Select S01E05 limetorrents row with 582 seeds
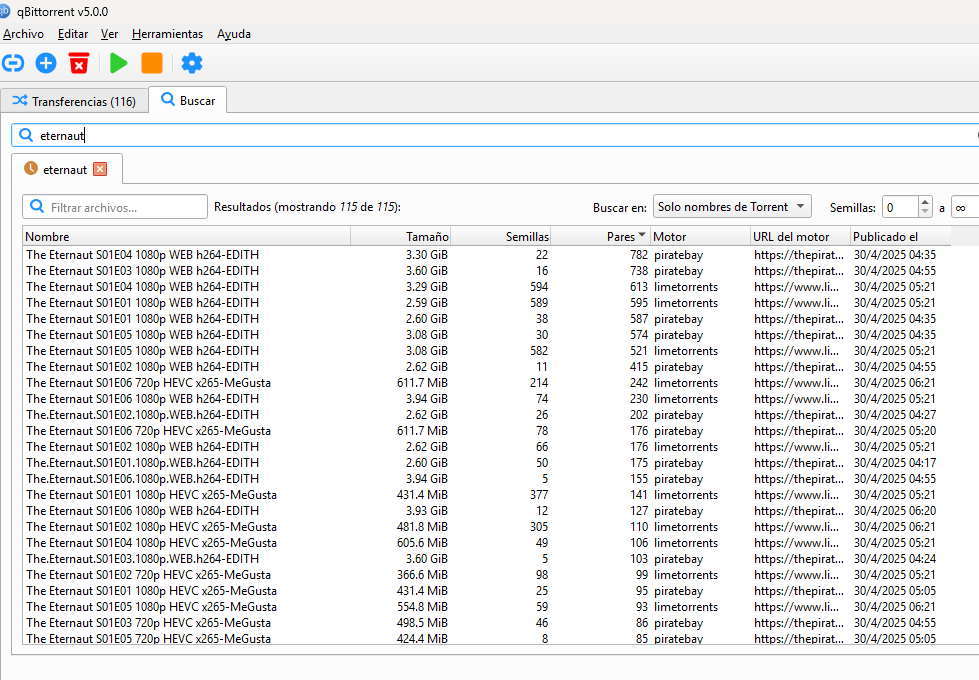The image size is (979, 680). pyautogui.click(x=487, y=351)
